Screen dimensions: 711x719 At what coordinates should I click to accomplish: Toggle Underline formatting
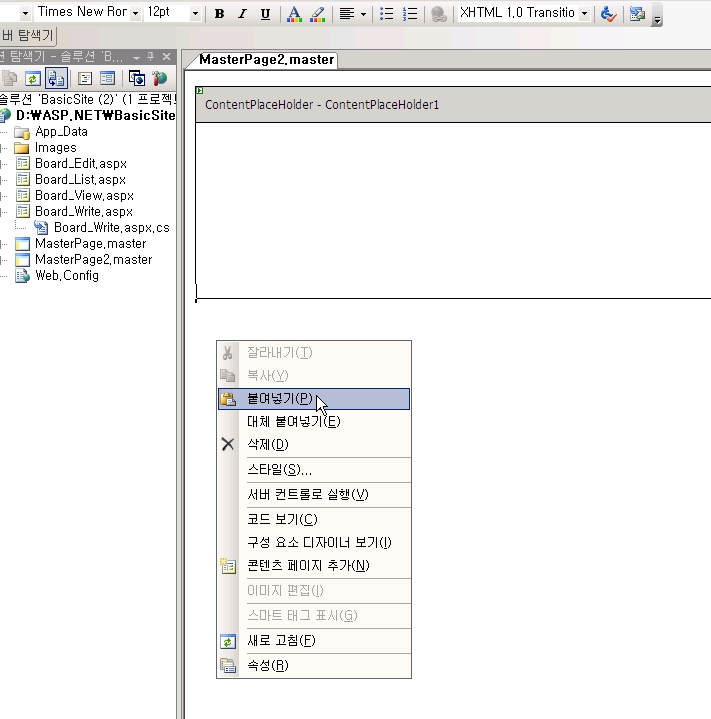265,14
